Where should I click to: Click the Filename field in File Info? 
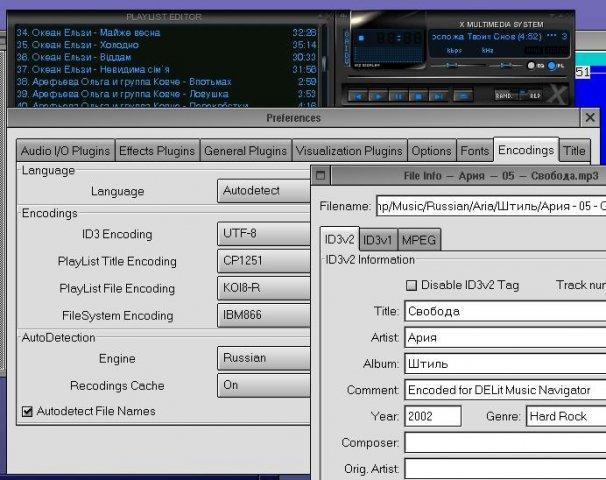coord(491,206)
